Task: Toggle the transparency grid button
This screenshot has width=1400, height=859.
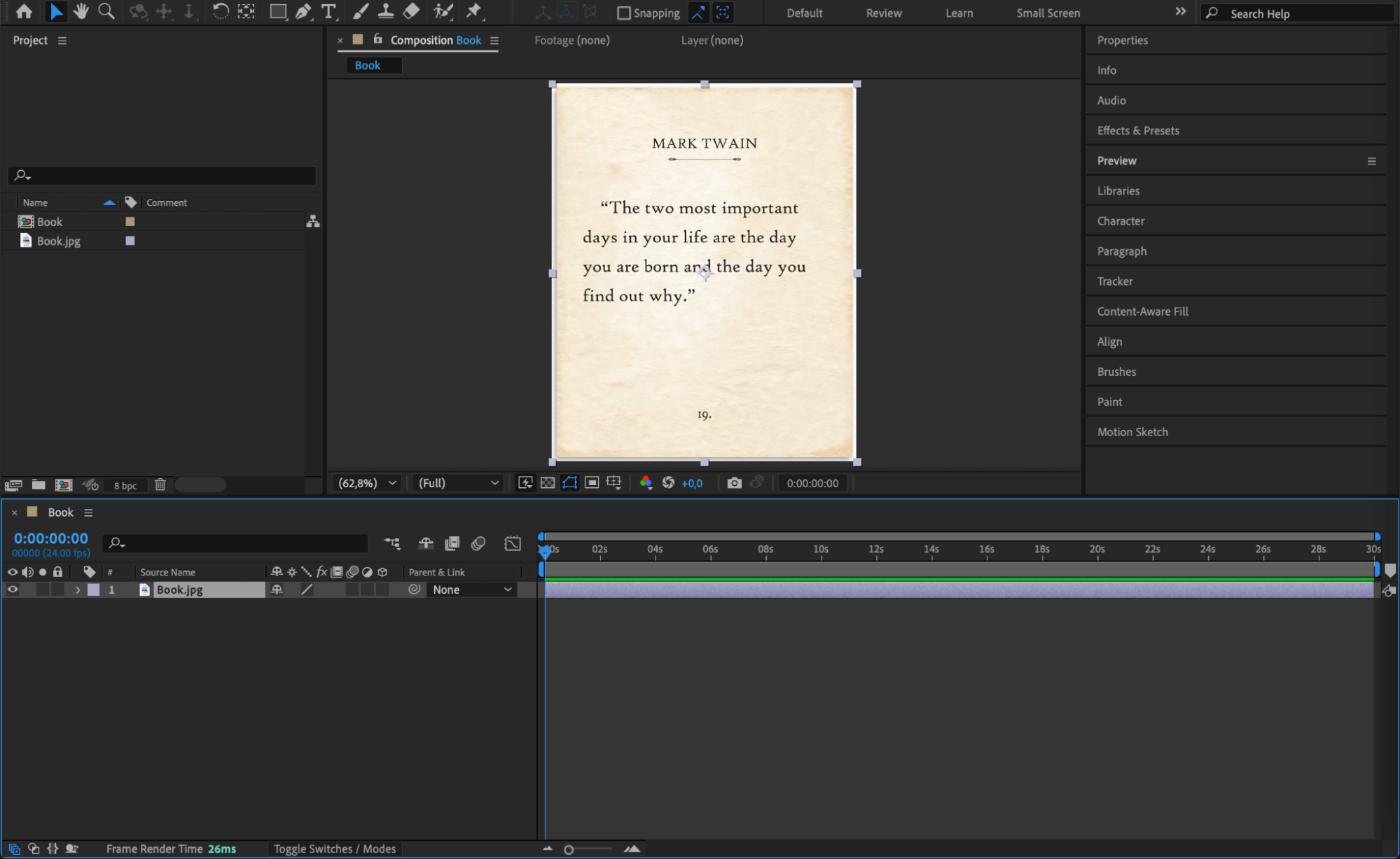Action: [x=548, y=483]
